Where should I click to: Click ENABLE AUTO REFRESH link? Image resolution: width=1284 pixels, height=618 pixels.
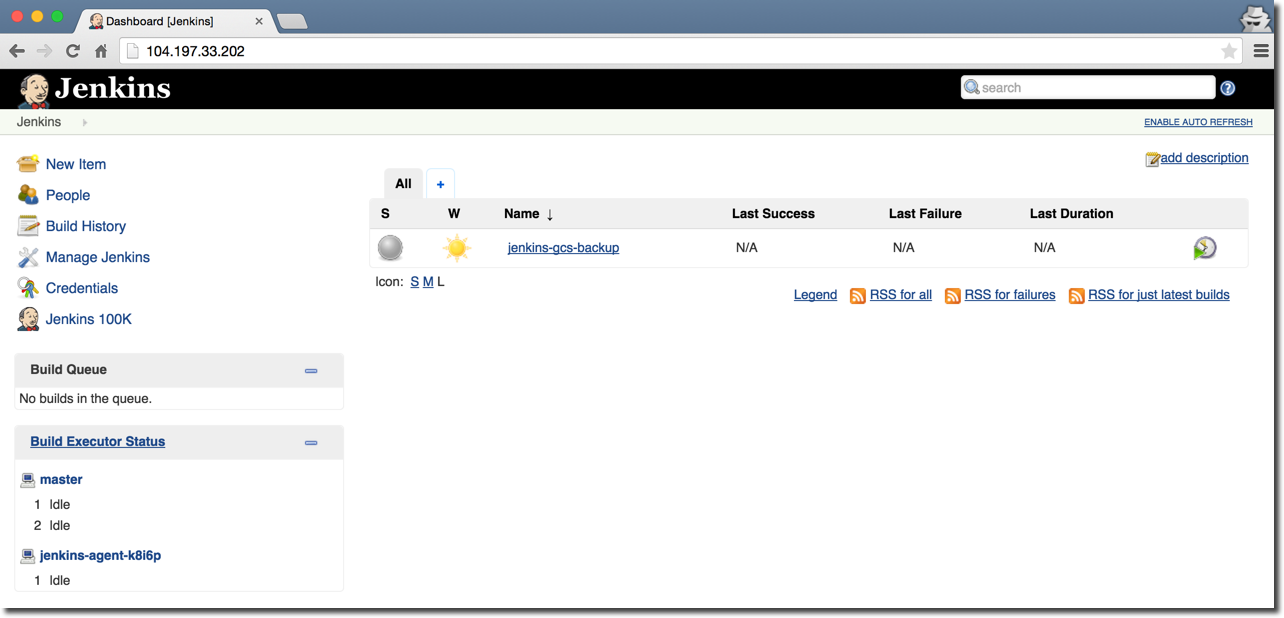pos(1198,122)
